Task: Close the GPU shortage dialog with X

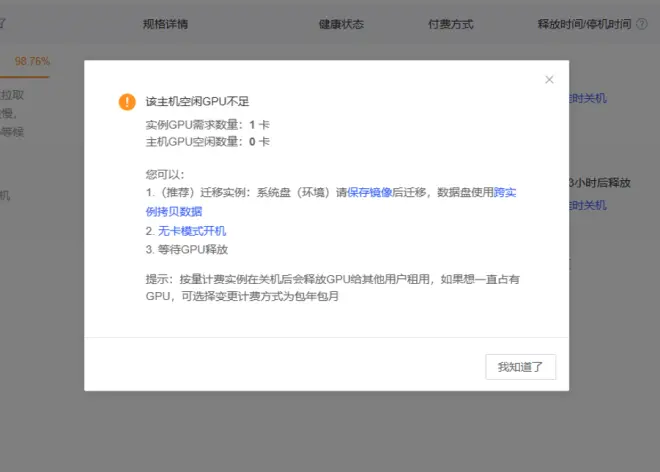Action: click(549, 80)
